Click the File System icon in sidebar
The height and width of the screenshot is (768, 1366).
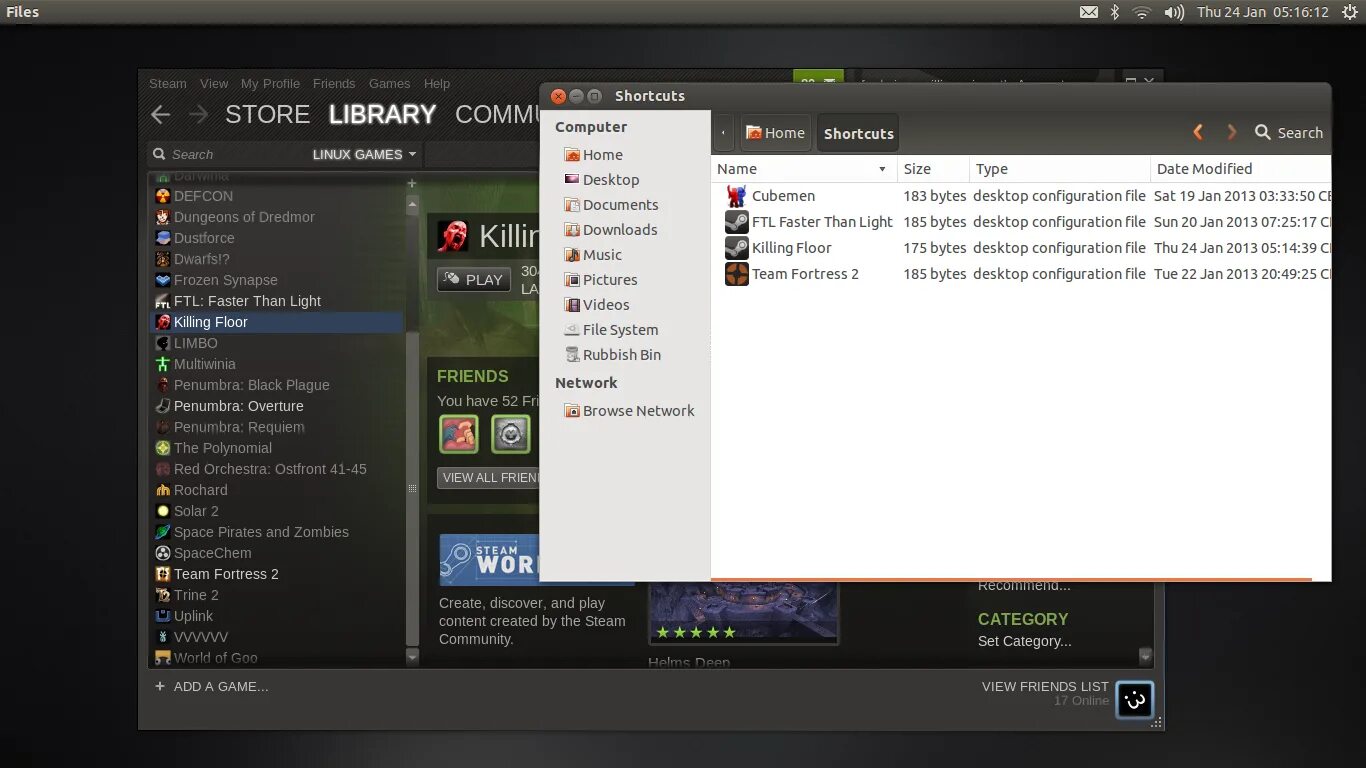(x=572, y=330)
